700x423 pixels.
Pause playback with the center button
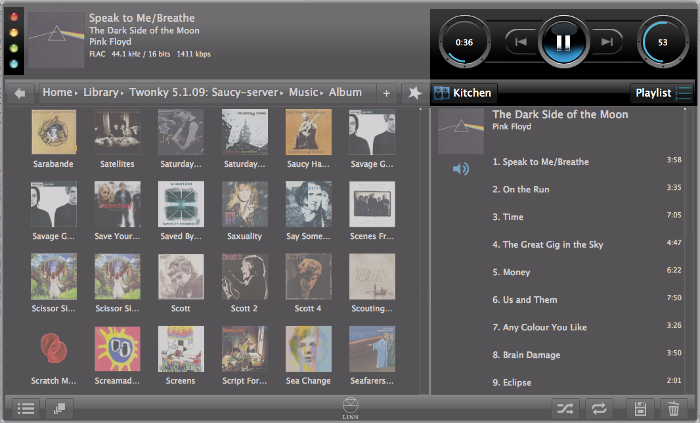563,42
